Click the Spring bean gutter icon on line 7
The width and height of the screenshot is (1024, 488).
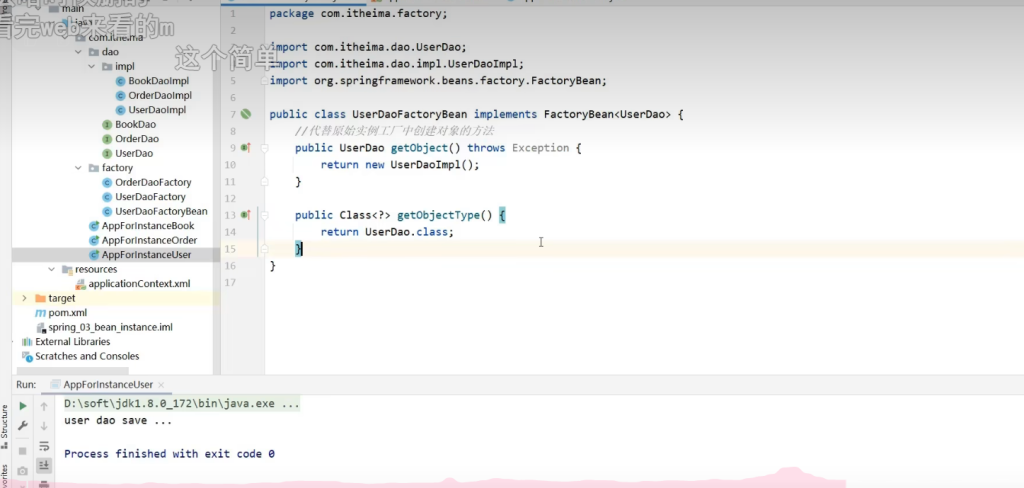pyautogui.click(x=245, y=114)
